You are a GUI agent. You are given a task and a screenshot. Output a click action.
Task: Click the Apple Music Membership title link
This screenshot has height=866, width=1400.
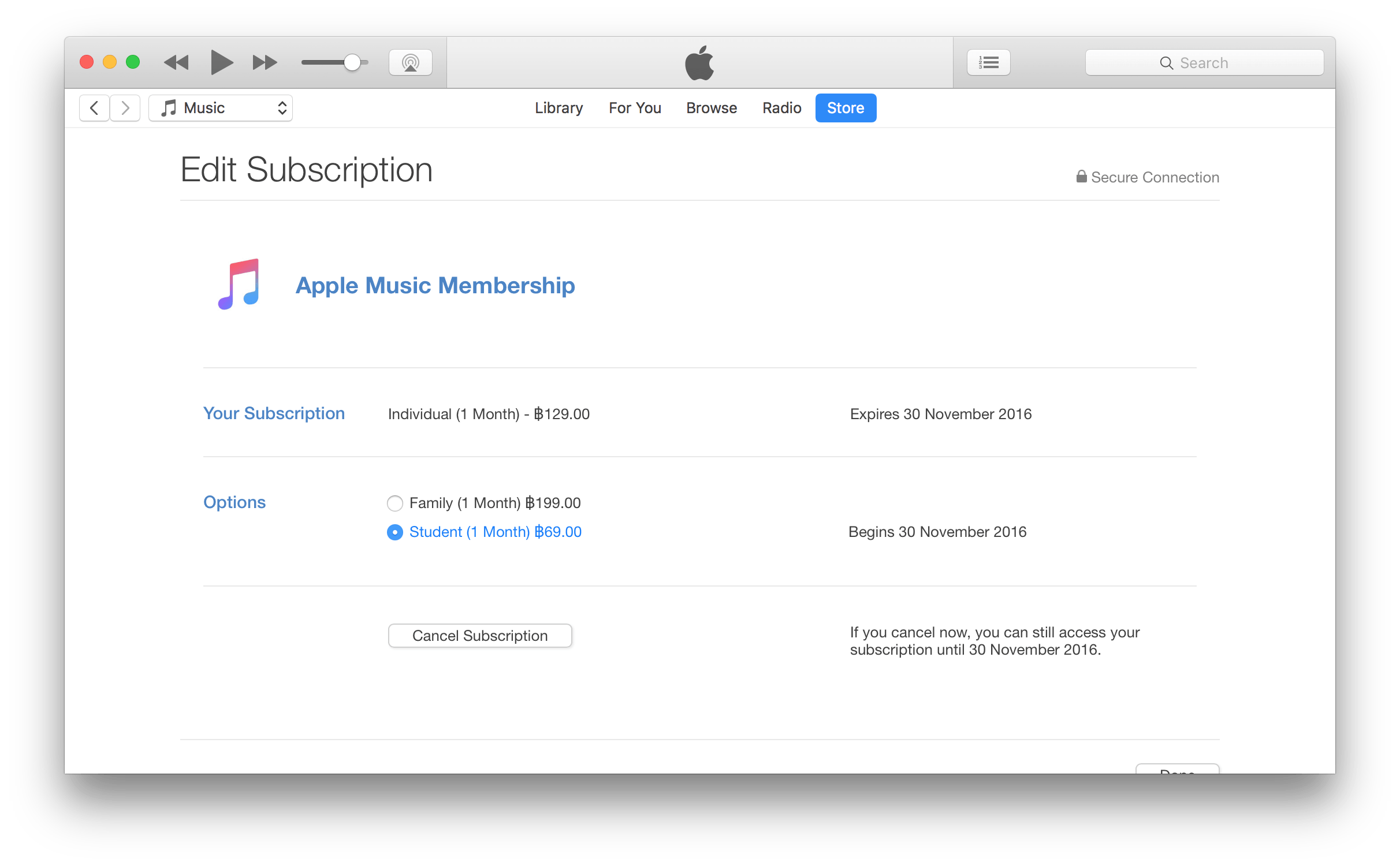435,285
